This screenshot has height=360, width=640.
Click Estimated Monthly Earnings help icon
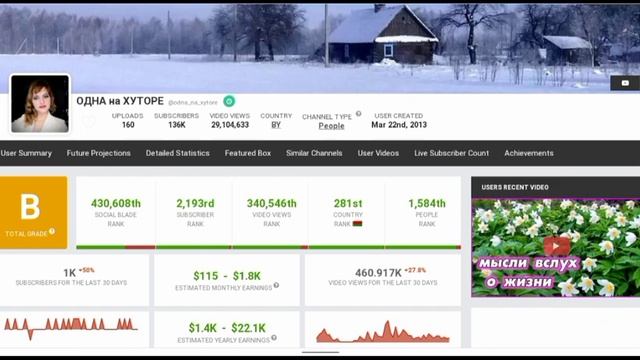[x=276, y=285]
